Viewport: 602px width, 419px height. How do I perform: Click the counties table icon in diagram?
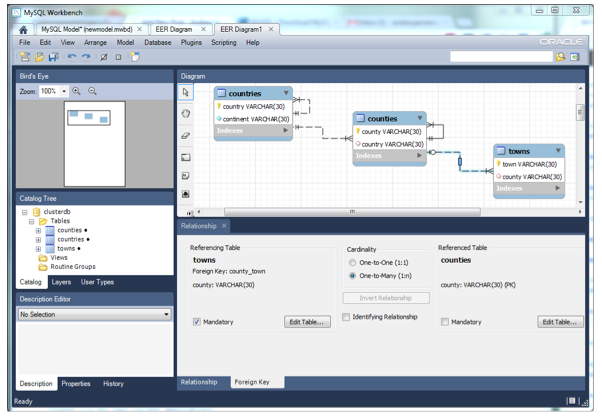360,118
